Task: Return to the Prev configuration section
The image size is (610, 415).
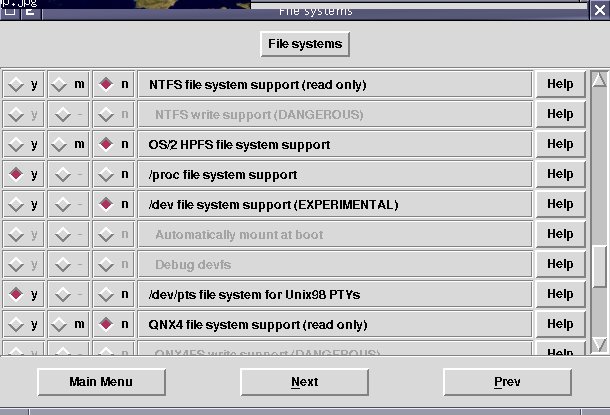Action: [507, 382]
